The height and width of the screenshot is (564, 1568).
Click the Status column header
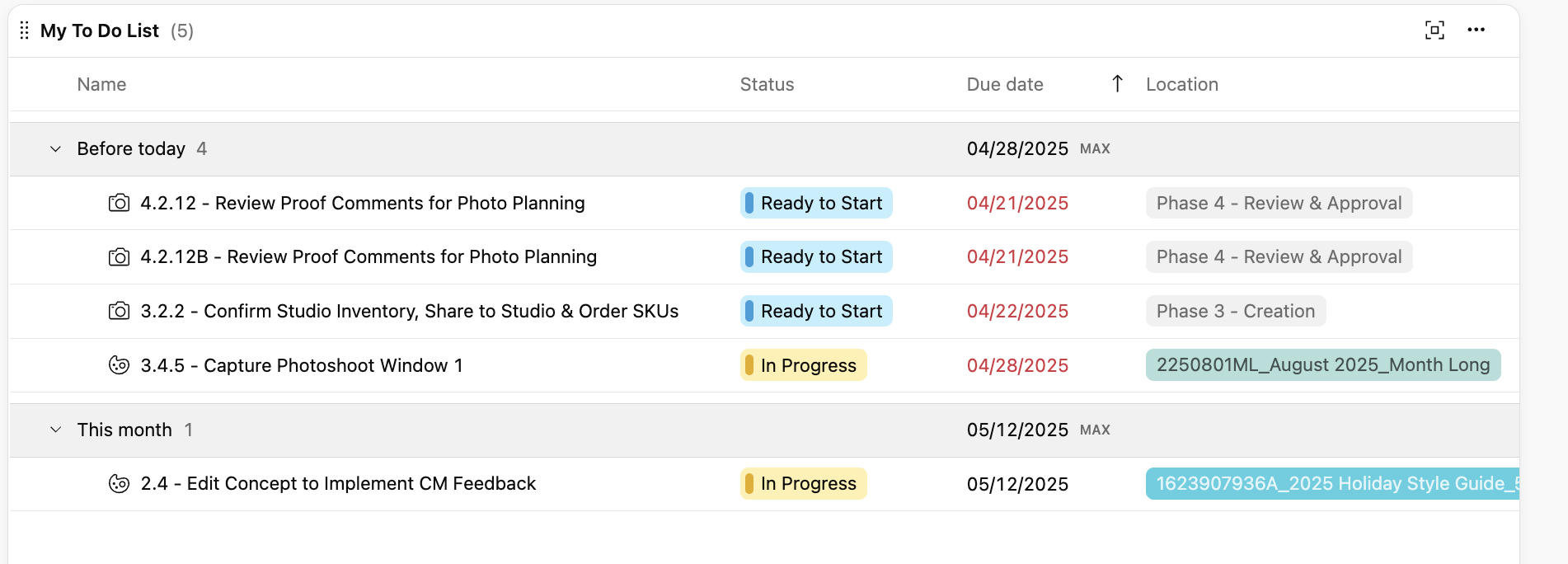767,84
